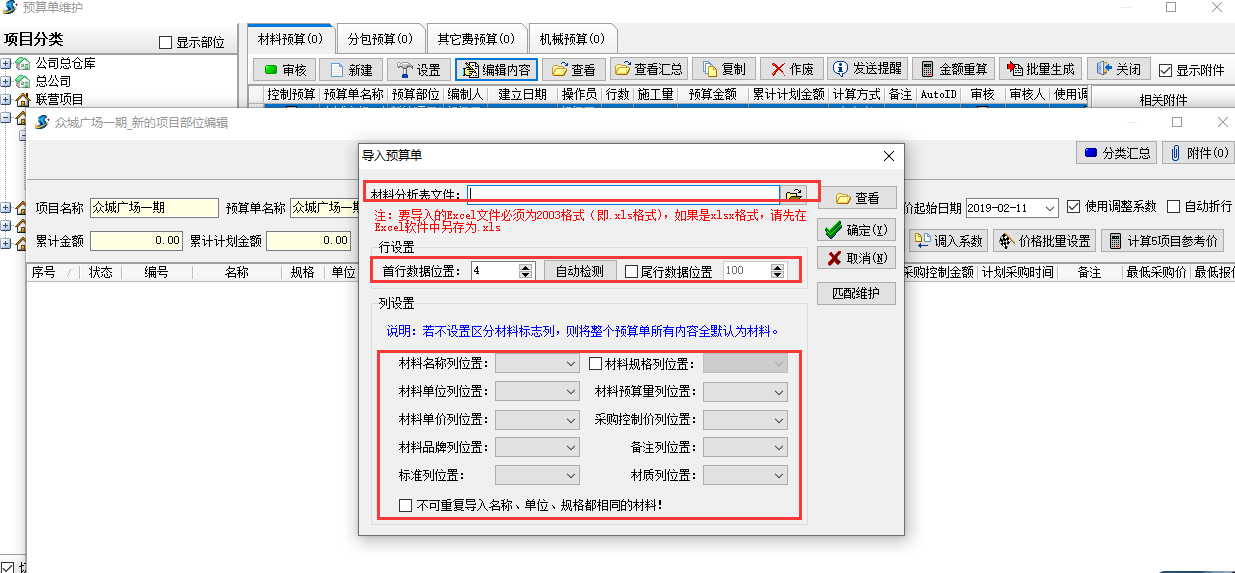Open 查看汇总 in the toolbar
Viewport: 1235px width, 573px height.
pyautogui.click(x=650, y=69)
